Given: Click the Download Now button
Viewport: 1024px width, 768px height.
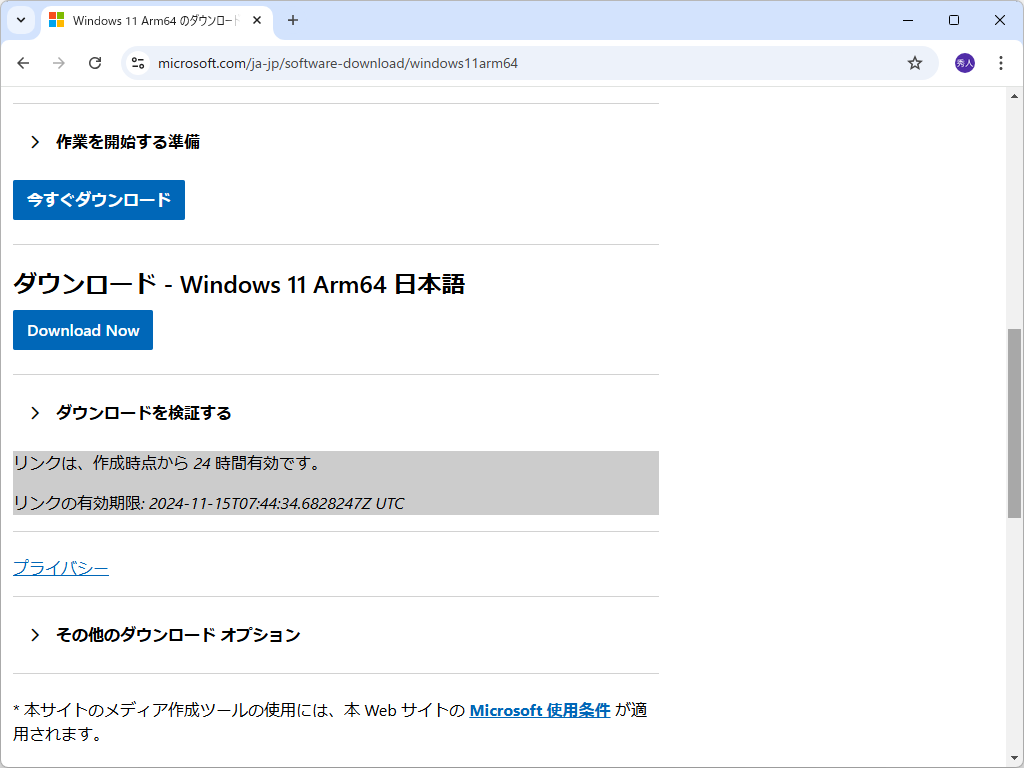Looking at the screenshot, I should tap(82, 330).
